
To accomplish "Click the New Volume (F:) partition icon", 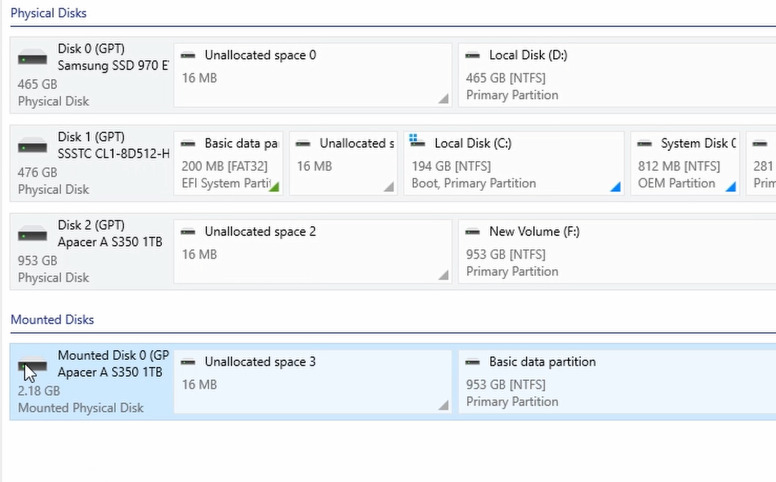I will click(x=473, y=231).
